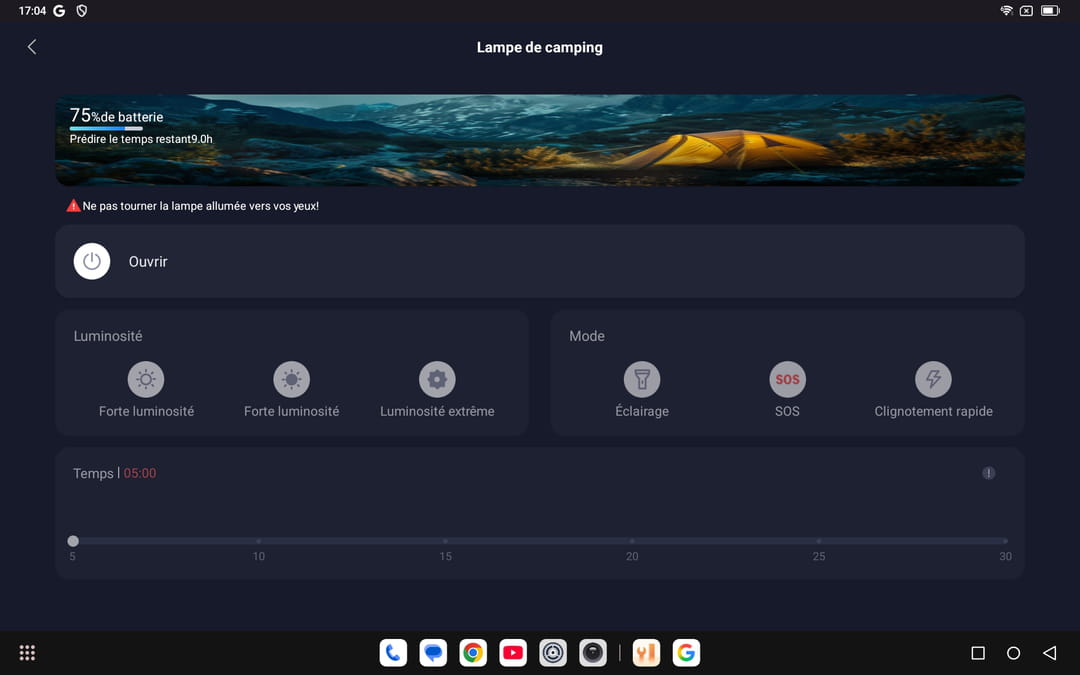The width and height of the screenshot is (1080, 675).
Task: Open recent apps with square button
Action: pos(978,653)
